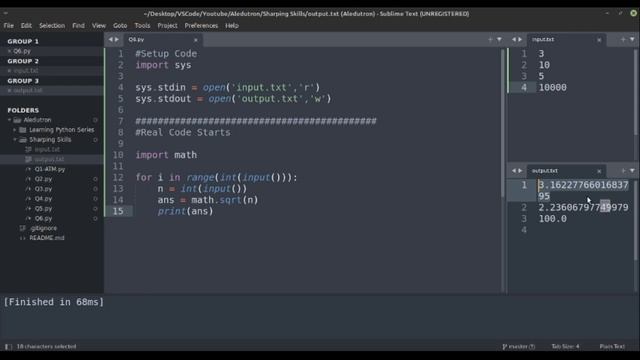Screen dimensions: 640x360
Task: Add new tab in input.txt pane
Action: 623,40
